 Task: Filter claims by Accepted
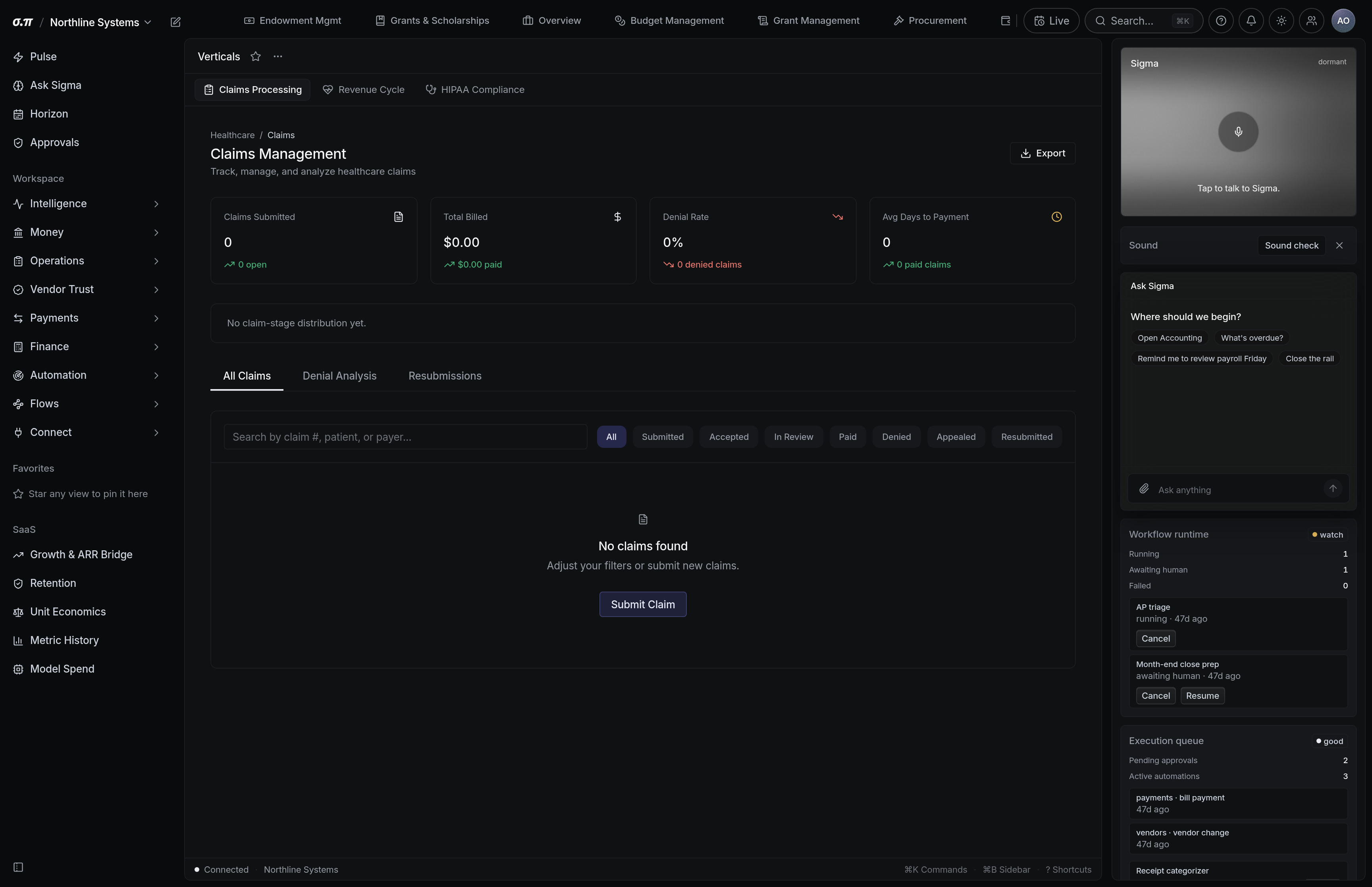click(728, 437)
